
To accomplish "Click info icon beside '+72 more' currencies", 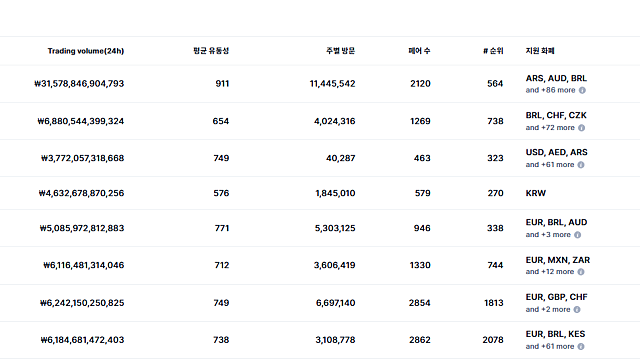I will click(x=581, y=128).
